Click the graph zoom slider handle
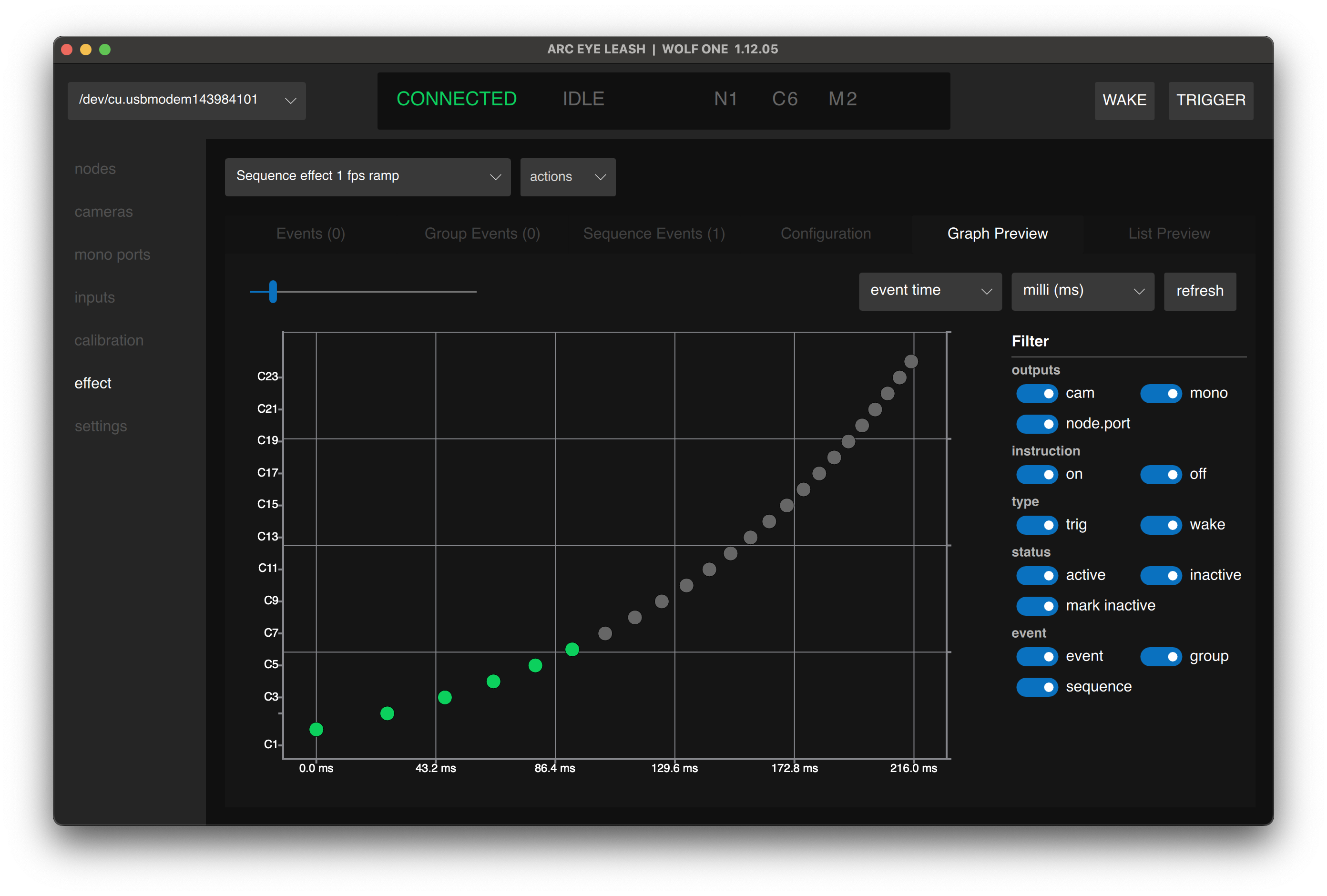This screenshot has height=896, width=1327. 273,291
